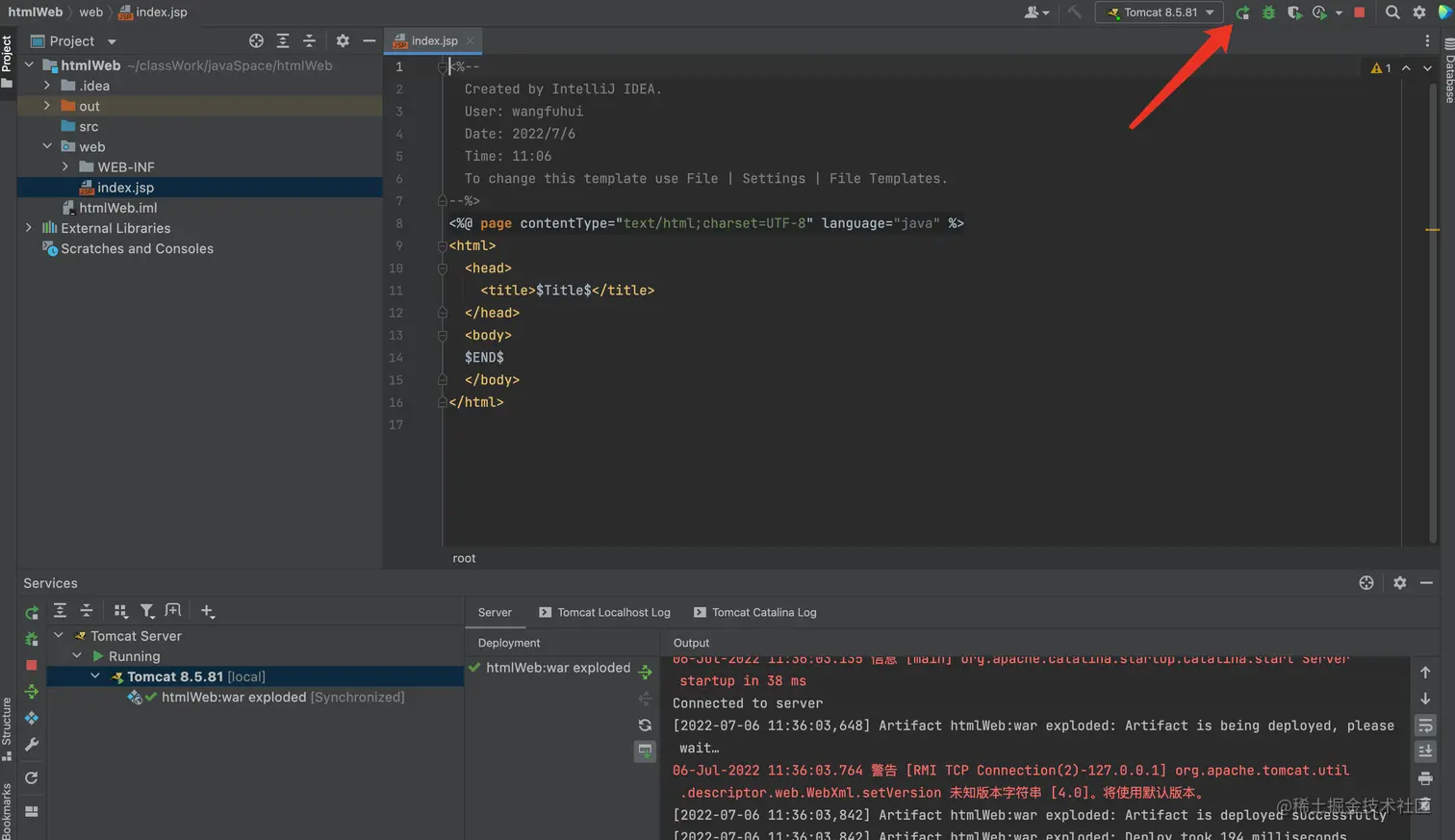The width and height of the screenshot is (1455, 840).
Task: Collapse all in Services tree toolbar
Action: 87,610
